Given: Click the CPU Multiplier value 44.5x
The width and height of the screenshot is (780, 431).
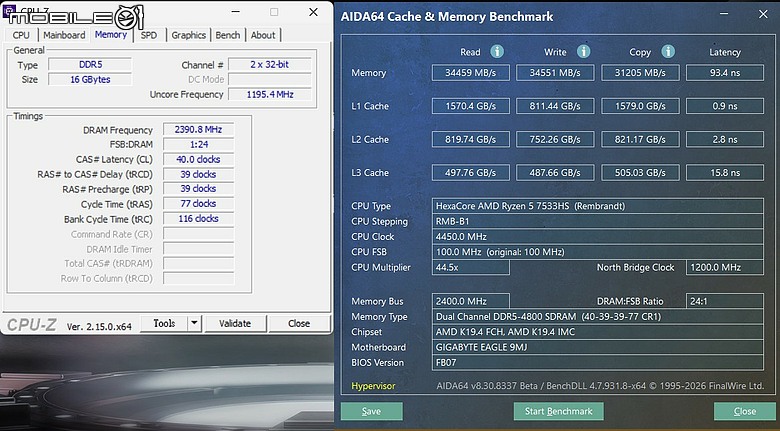Looking at the screenshot, I should 471,267.
